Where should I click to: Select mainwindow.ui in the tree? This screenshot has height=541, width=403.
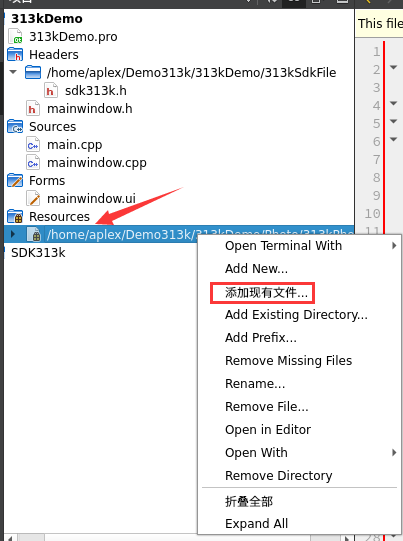point(91,199)
